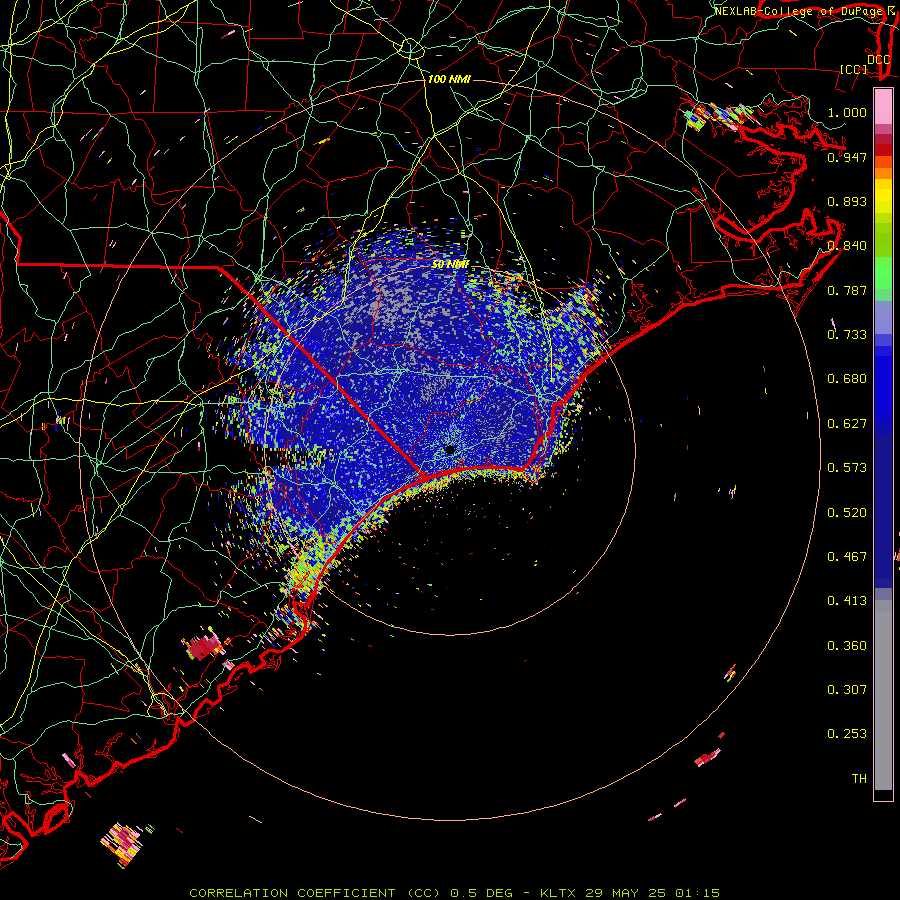
Task: Pick the light periwinkle color bar segment
Action: coord(883,317)
